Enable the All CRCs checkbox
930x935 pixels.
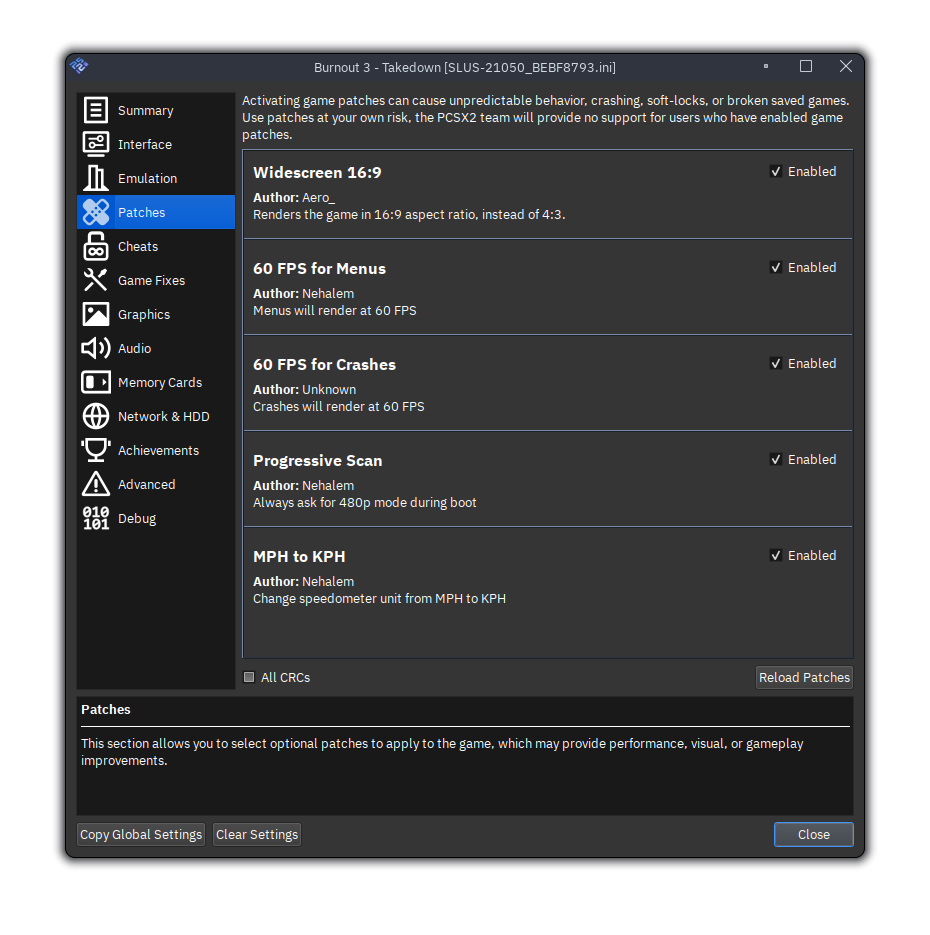coord(250,678)
